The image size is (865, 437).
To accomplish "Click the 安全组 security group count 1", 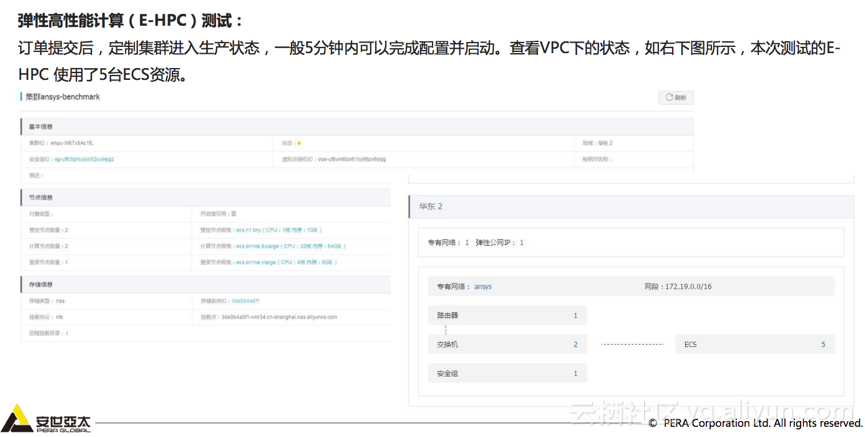I will point(575,374).
